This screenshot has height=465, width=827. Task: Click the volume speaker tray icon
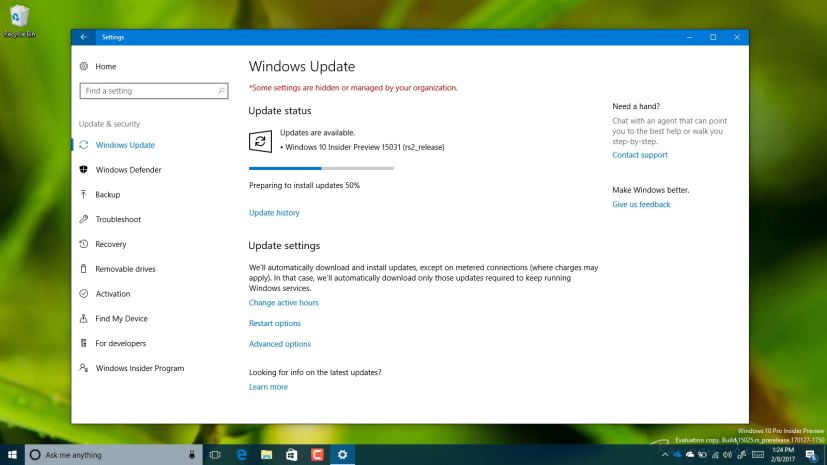tap(728, 454)
